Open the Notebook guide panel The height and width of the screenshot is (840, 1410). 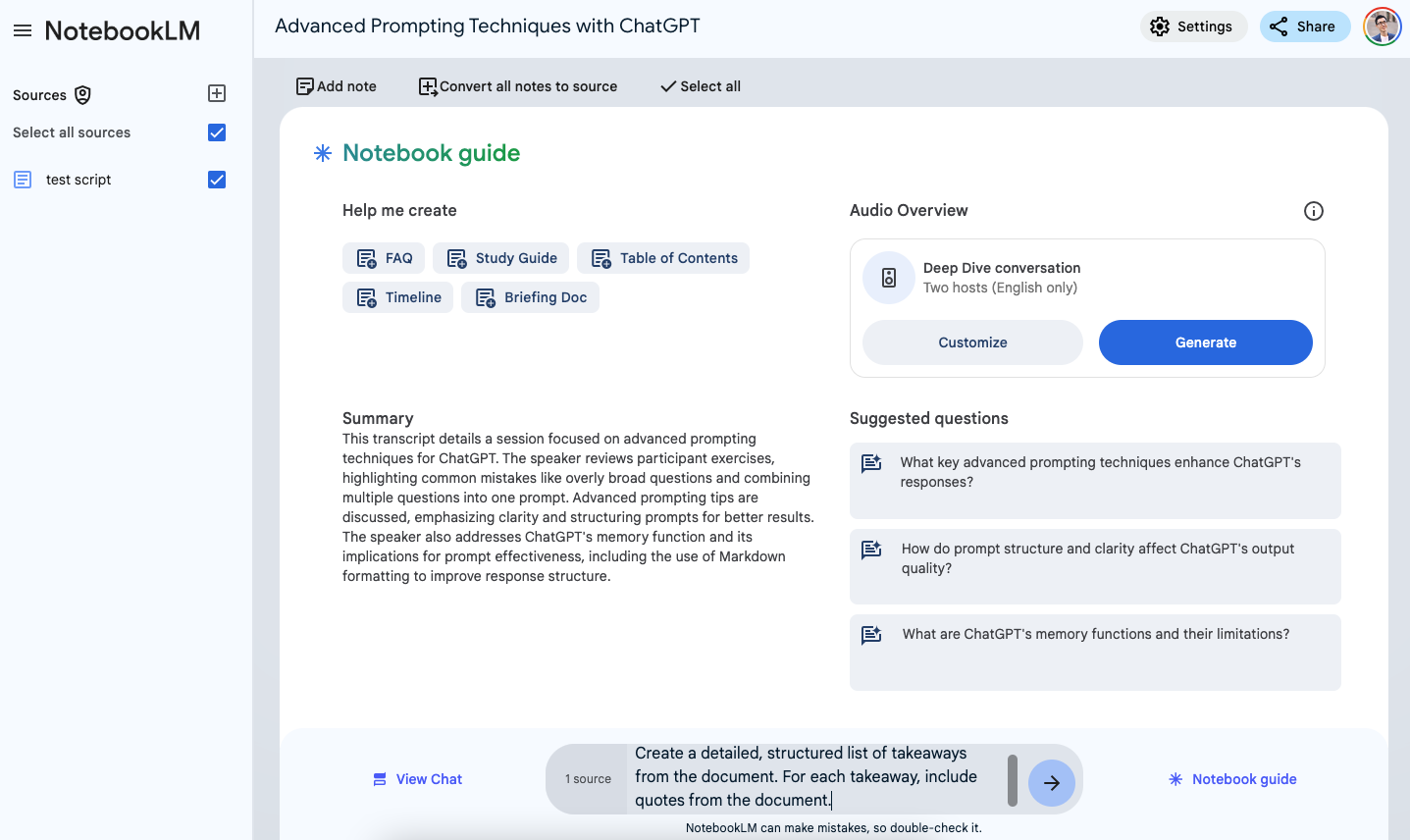[1232, 778]
